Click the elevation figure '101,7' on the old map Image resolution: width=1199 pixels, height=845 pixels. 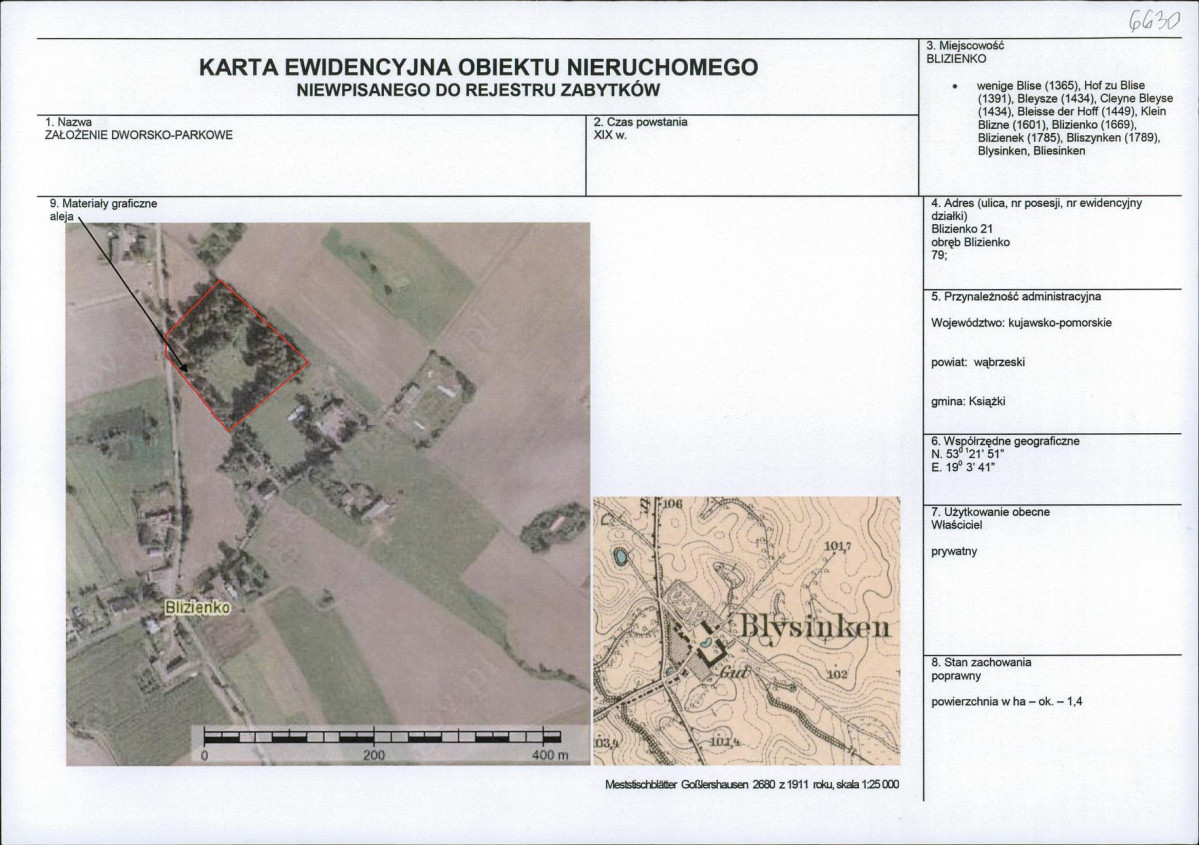[x=838, y=546]
